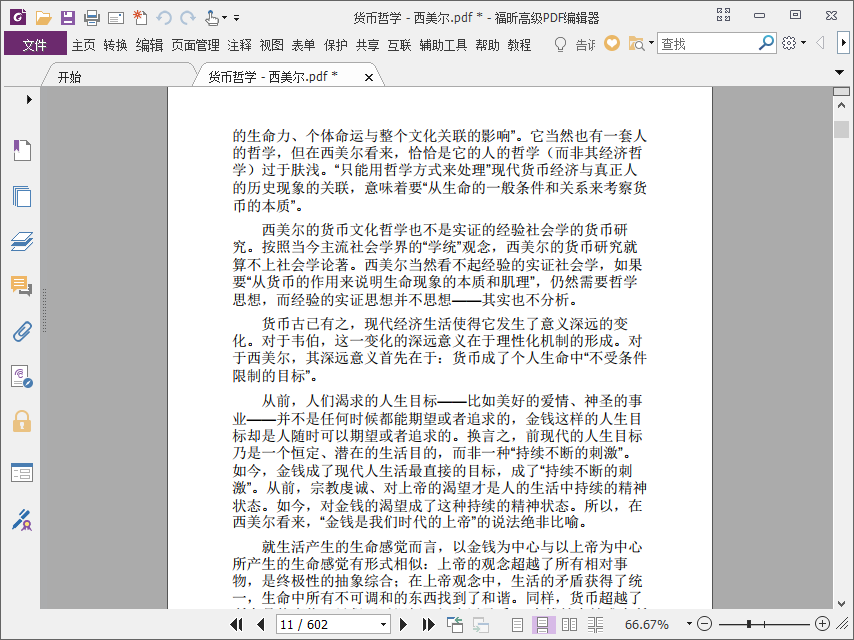Open the touch mode dropdown arrow
Screen dimensions: 854x640
(224, 18)
